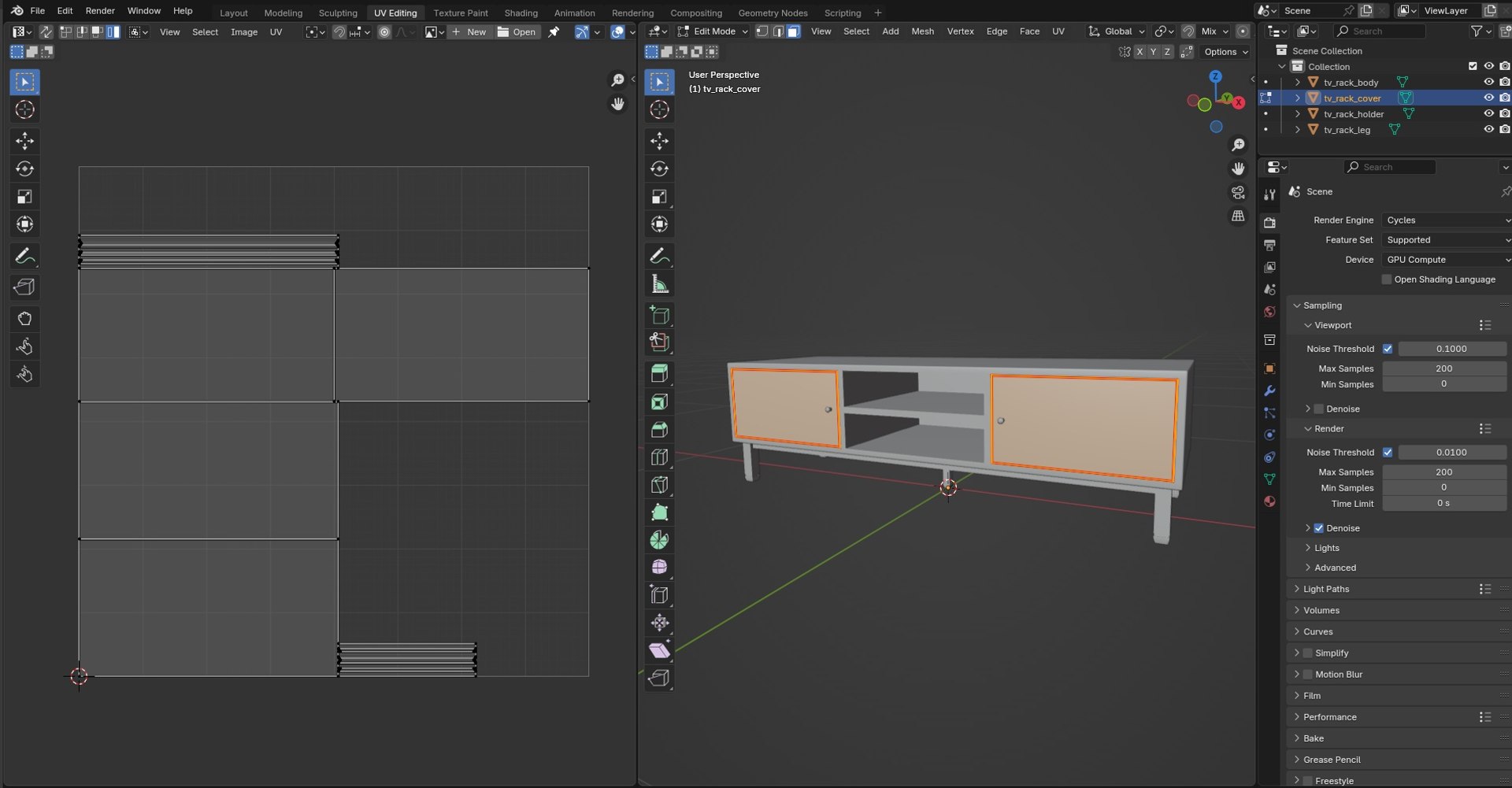Screen dimensions: 1512x788
Task: Open the Render Engine dropdown
Action: (1447, 220)
